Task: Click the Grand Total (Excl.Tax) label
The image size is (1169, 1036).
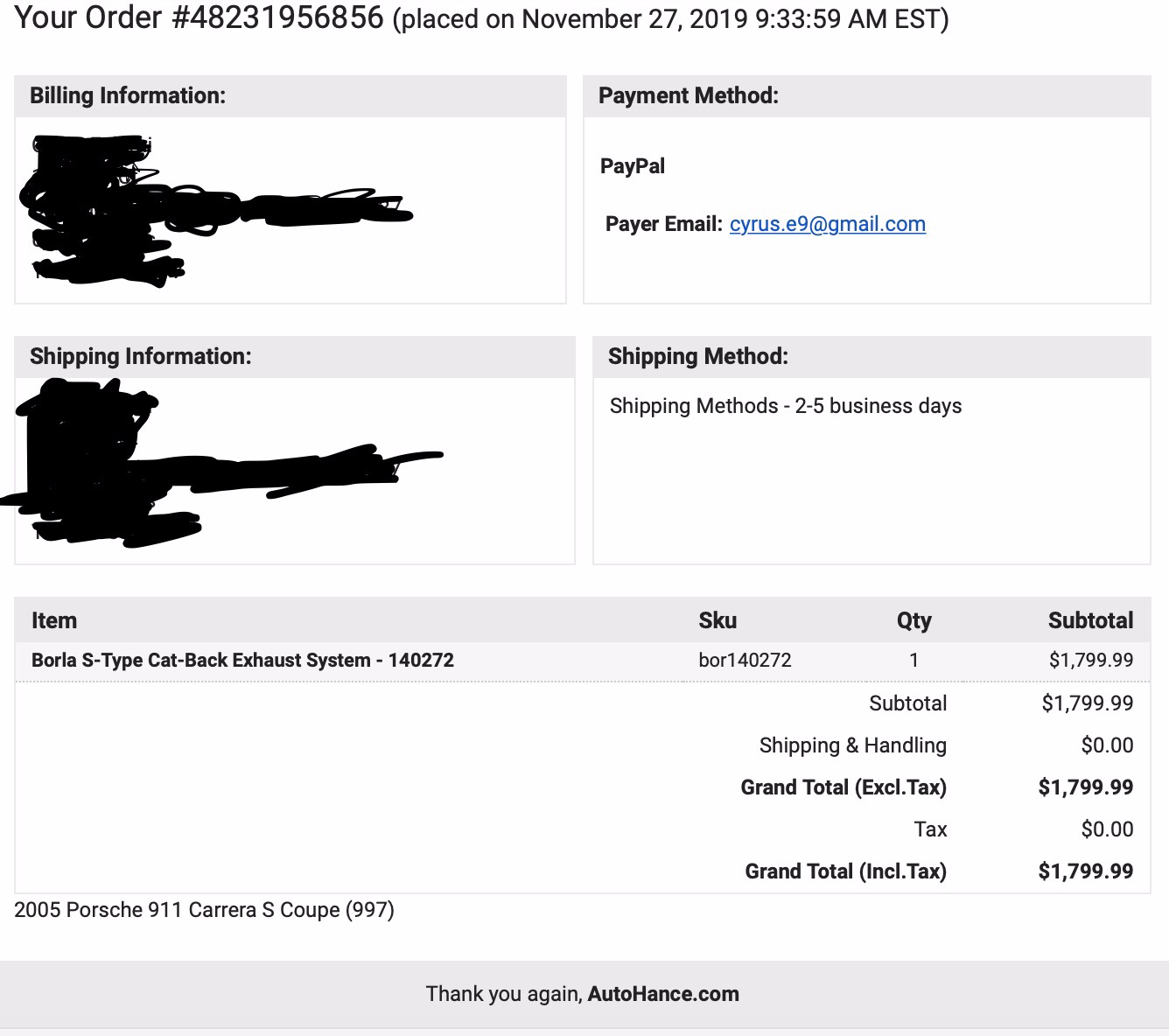Action: [x=843, y=787]
